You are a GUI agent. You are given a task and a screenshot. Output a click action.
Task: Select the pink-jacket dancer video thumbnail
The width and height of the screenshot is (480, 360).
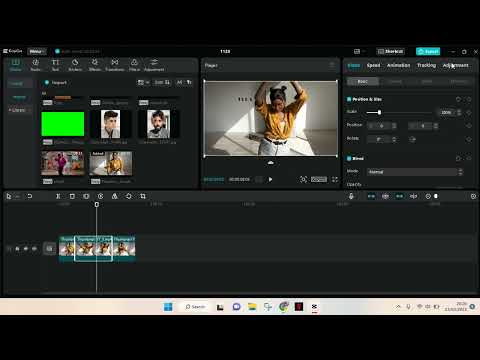click(63, 163)
